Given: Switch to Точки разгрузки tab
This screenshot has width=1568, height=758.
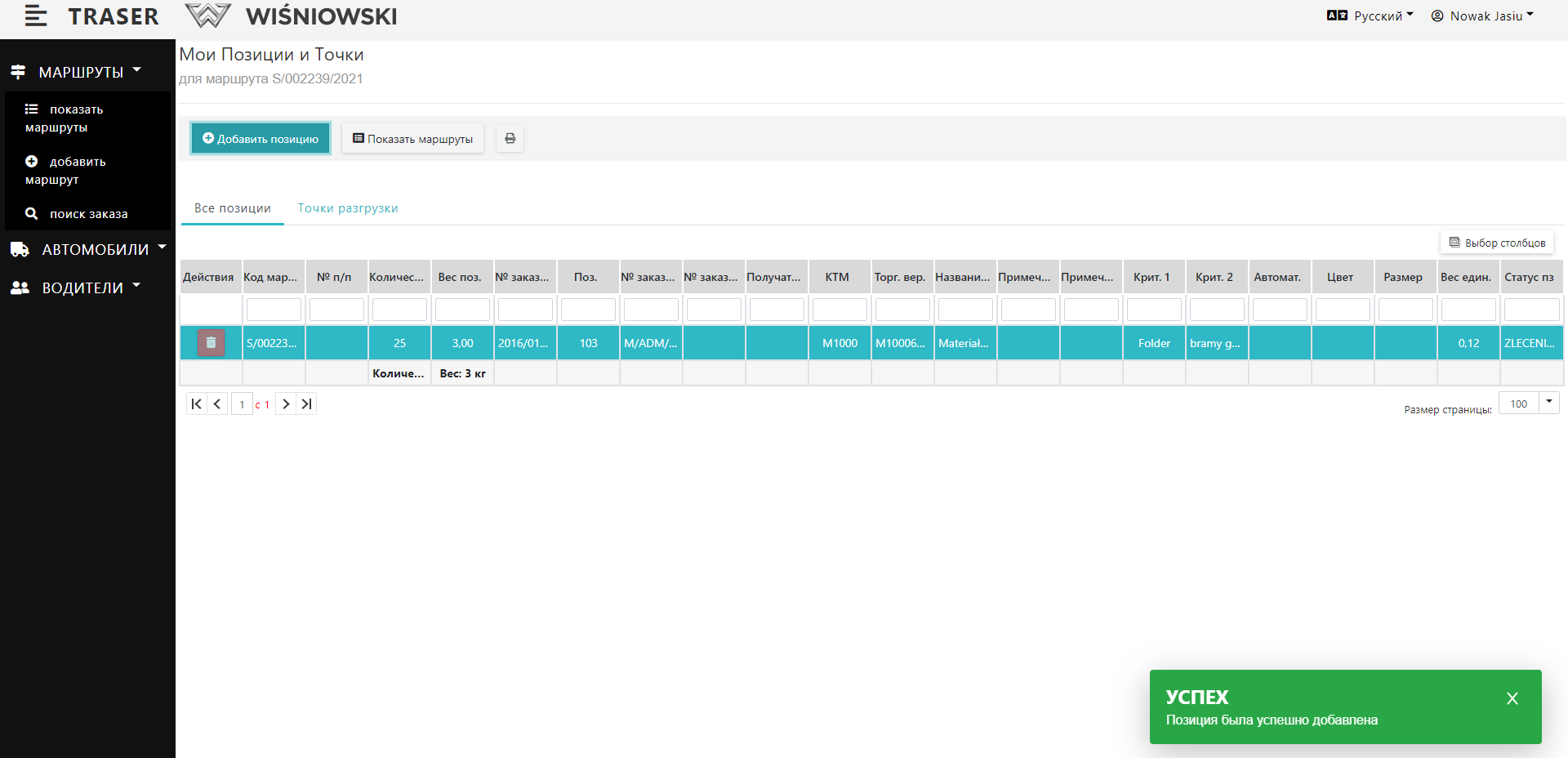Looking at the screenshot, I should tap(348, 208).
